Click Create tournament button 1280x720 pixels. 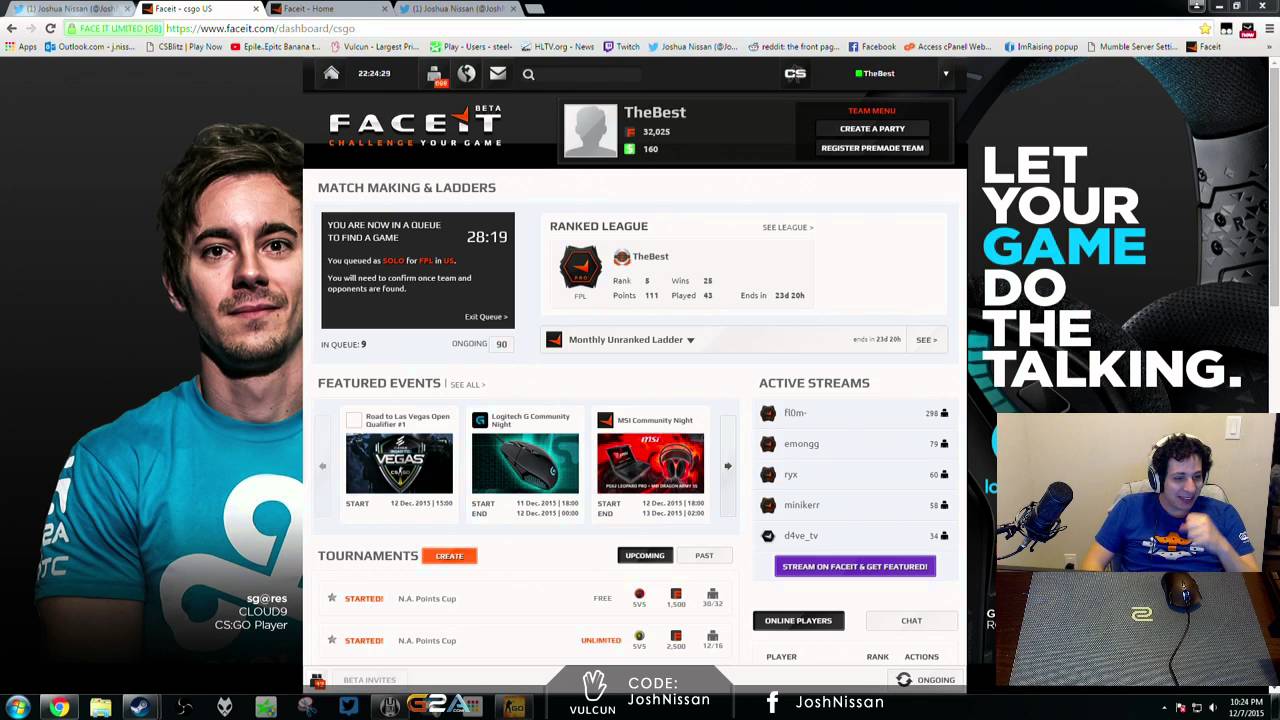[449, 556]
